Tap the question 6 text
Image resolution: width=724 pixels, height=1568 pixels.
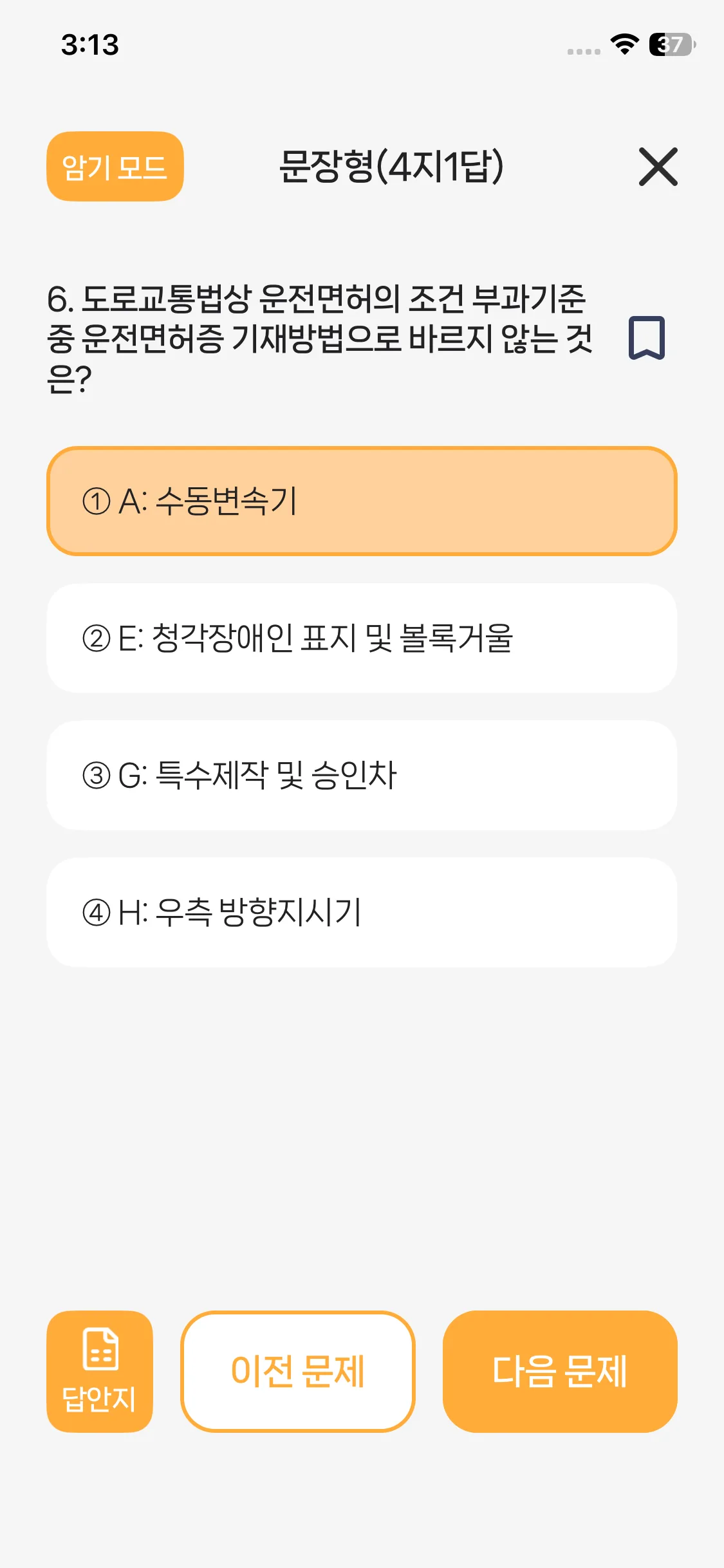(x=320, y=338)
